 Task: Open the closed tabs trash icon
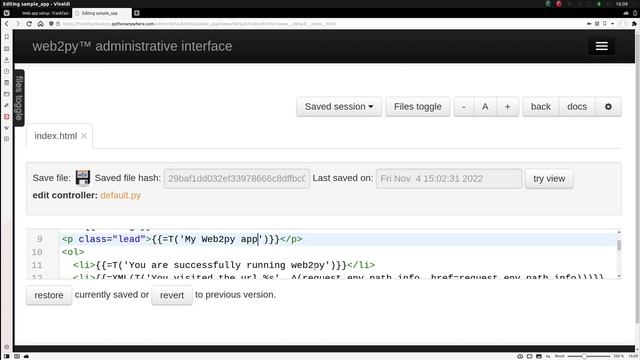coord(635,13)
